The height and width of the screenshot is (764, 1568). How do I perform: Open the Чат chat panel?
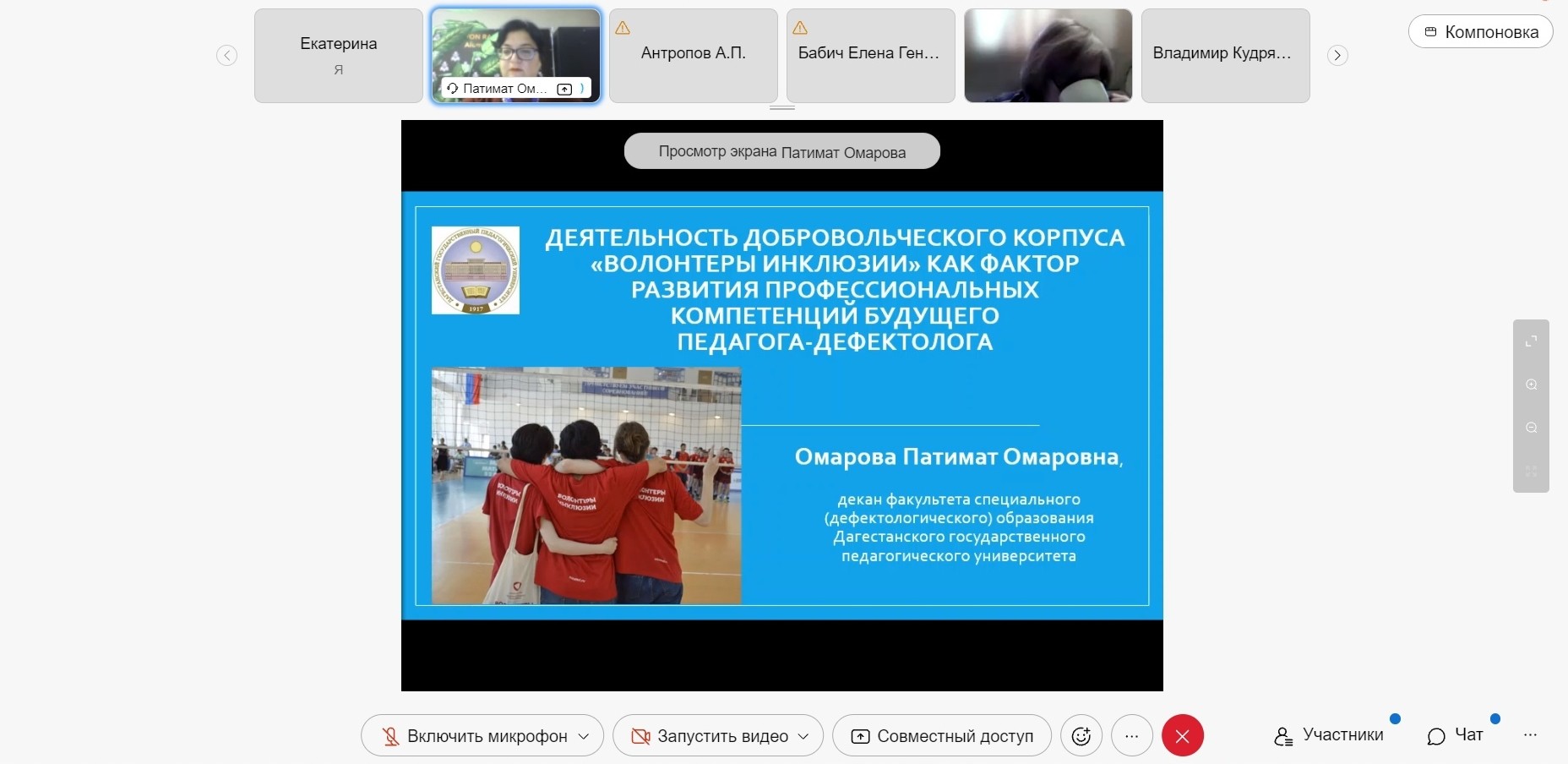pos(1455,735)
